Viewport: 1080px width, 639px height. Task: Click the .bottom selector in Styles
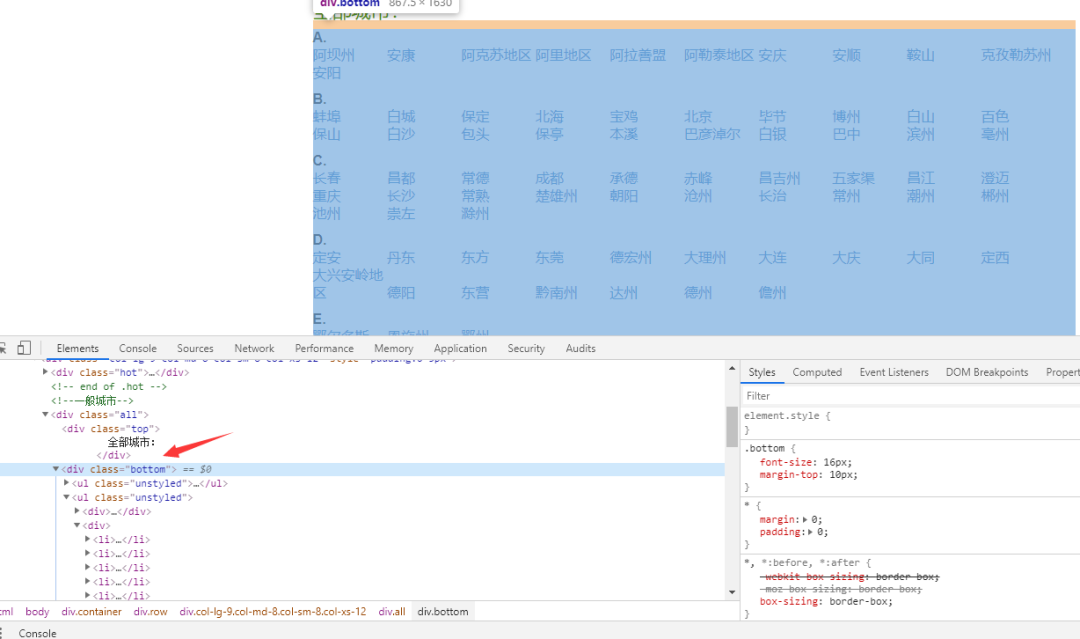(x=764, y=448)
